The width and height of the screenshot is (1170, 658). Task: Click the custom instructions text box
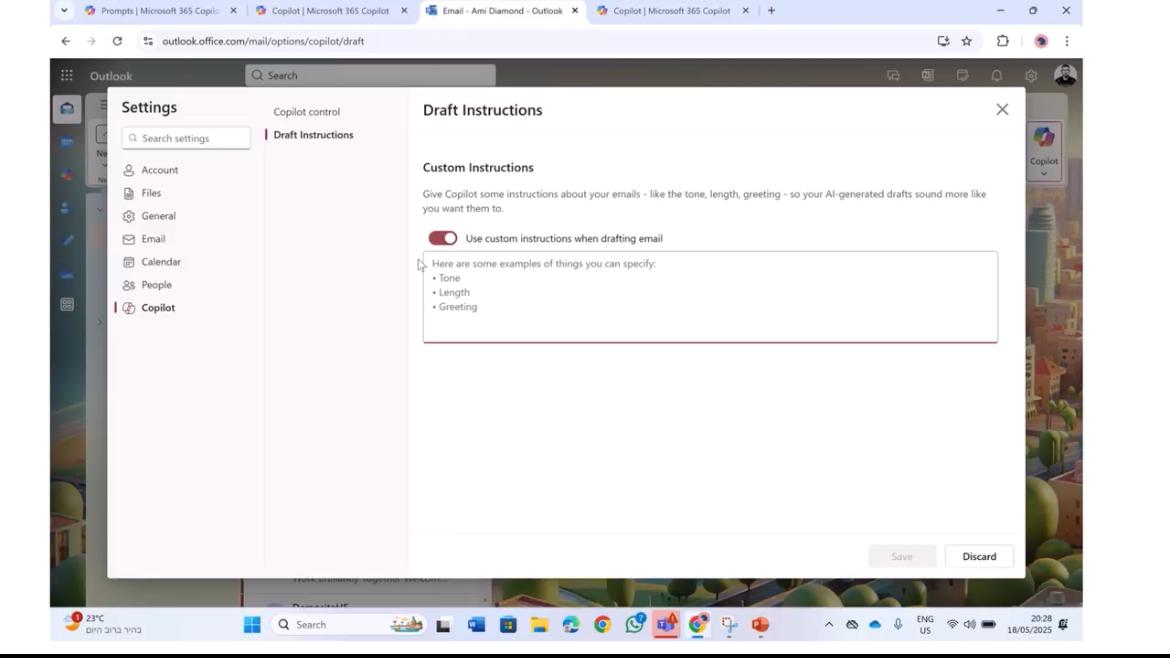coord(710,297)
